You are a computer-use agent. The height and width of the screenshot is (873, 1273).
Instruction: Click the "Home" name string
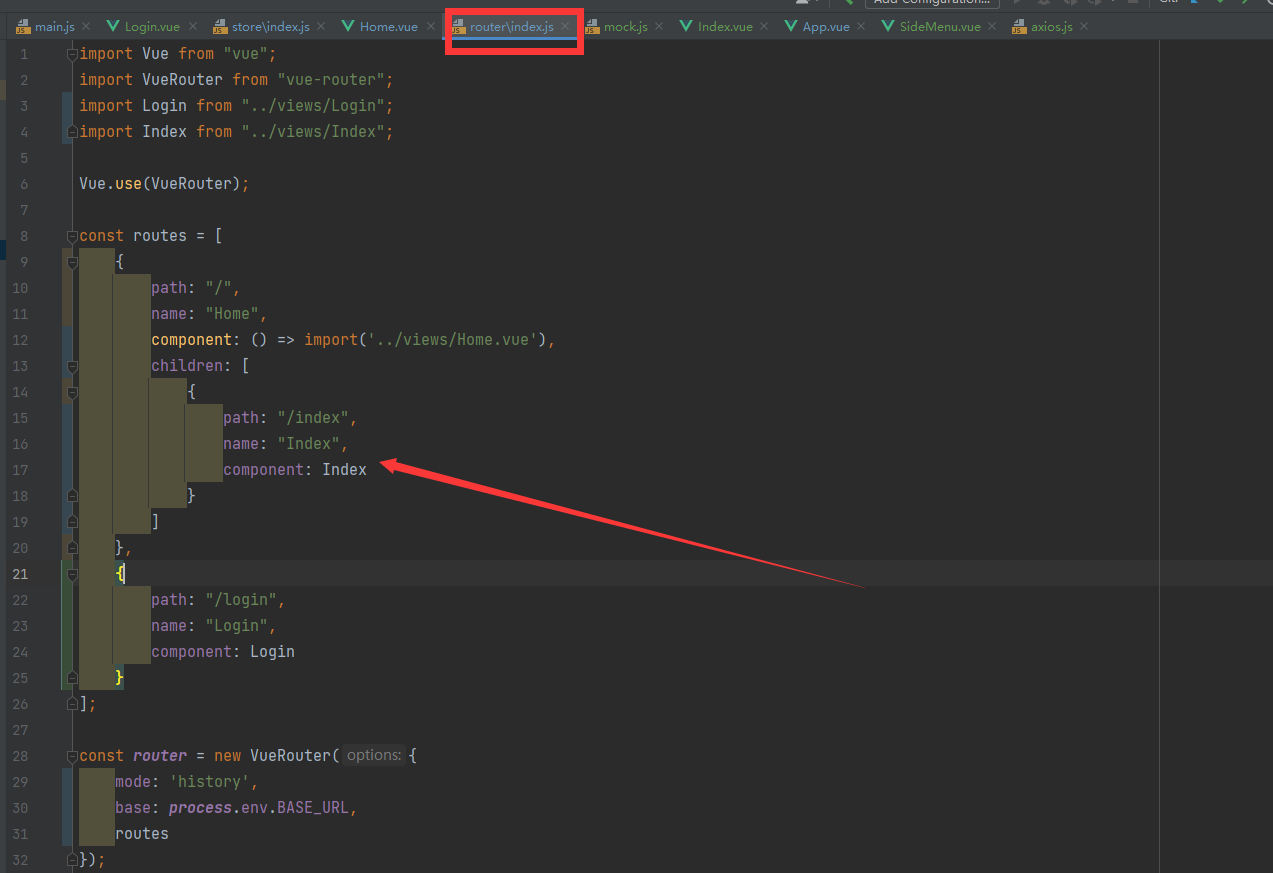coord(232,314)
